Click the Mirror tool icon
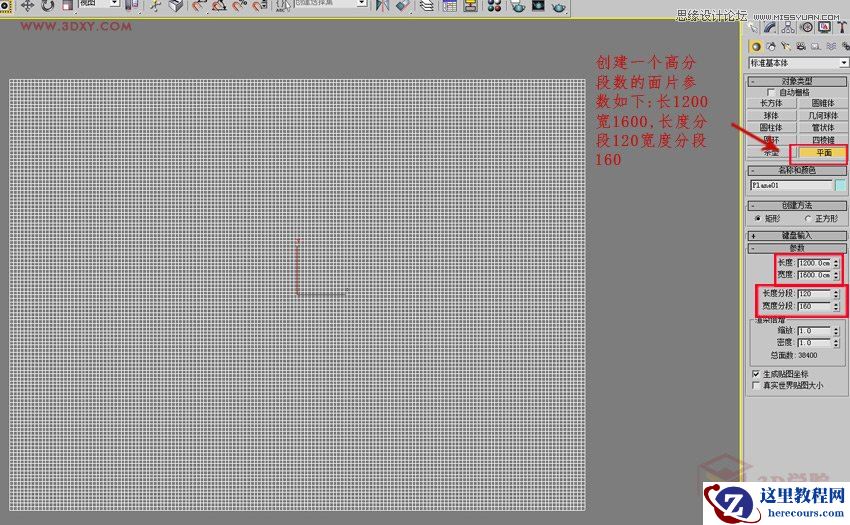The width and height of the screenshot is (850, 525). 382,5
